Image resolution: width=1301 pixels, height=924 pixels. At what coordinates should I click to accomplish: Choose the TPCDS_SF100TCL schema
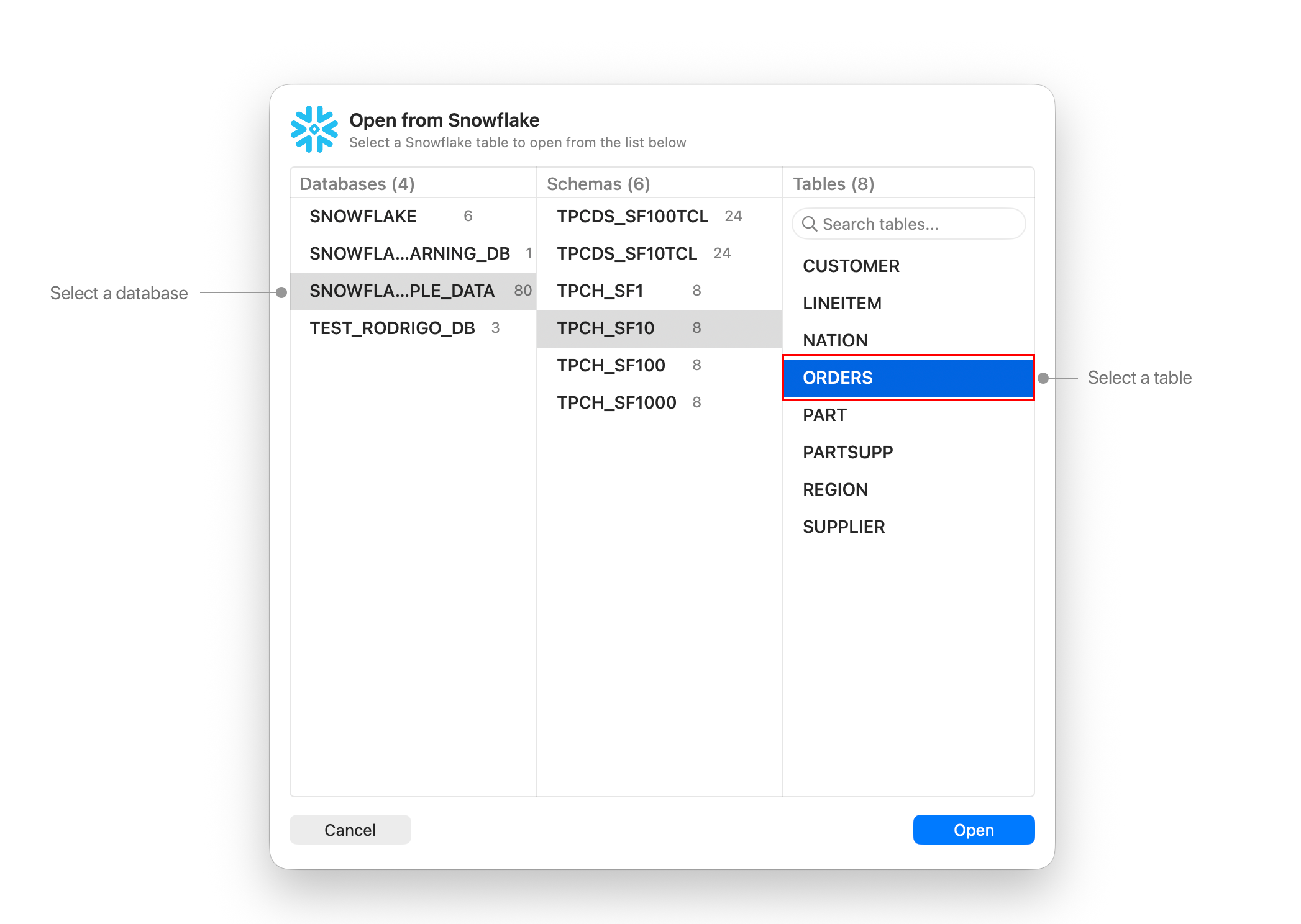[x=659, y=216]
